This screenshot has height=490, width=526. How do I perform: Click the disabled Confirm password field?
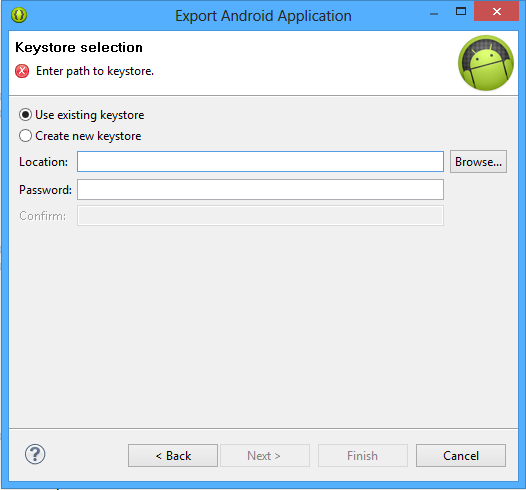[x=260, y=216]
